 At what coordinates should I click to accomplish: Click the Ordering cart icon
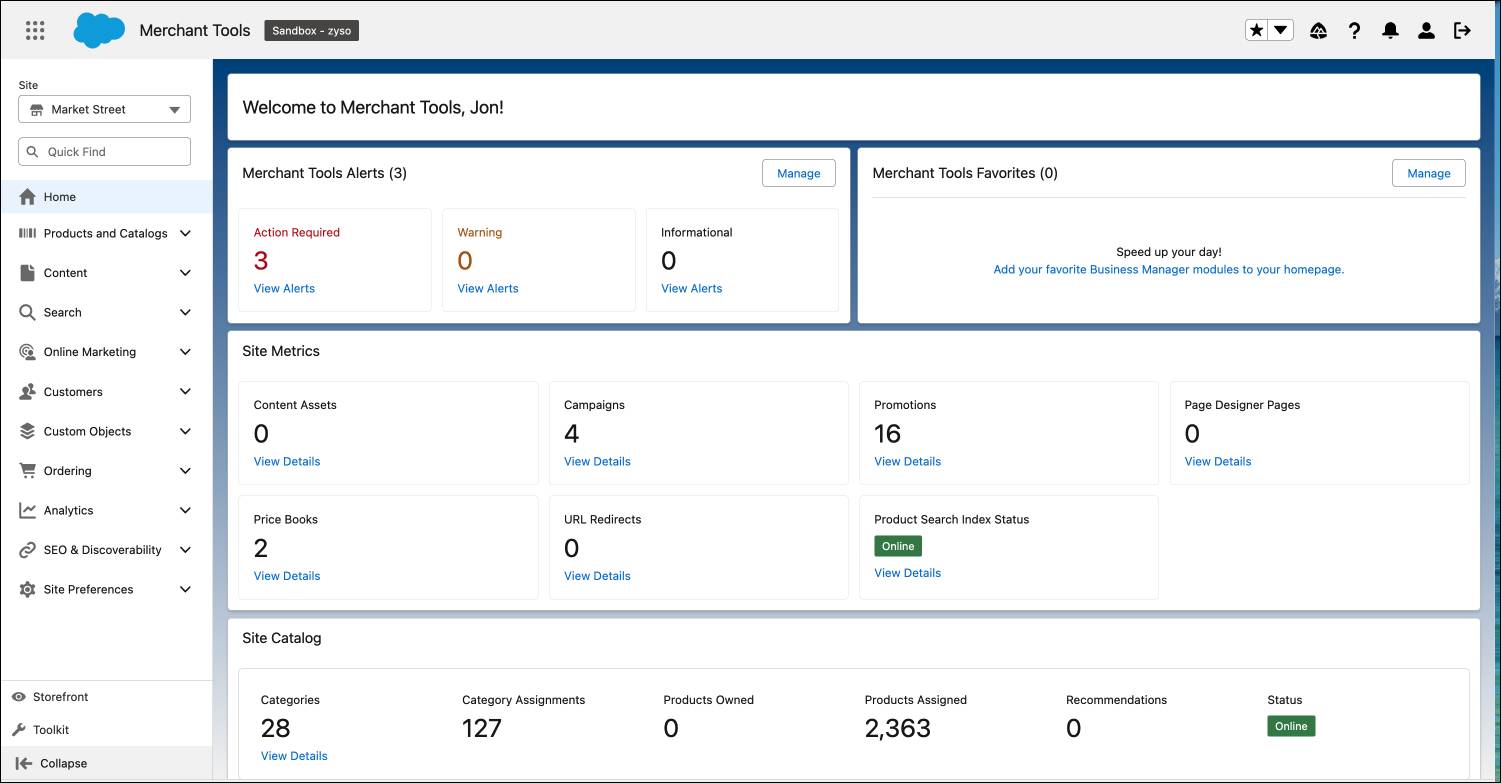[x=27, y=471]
